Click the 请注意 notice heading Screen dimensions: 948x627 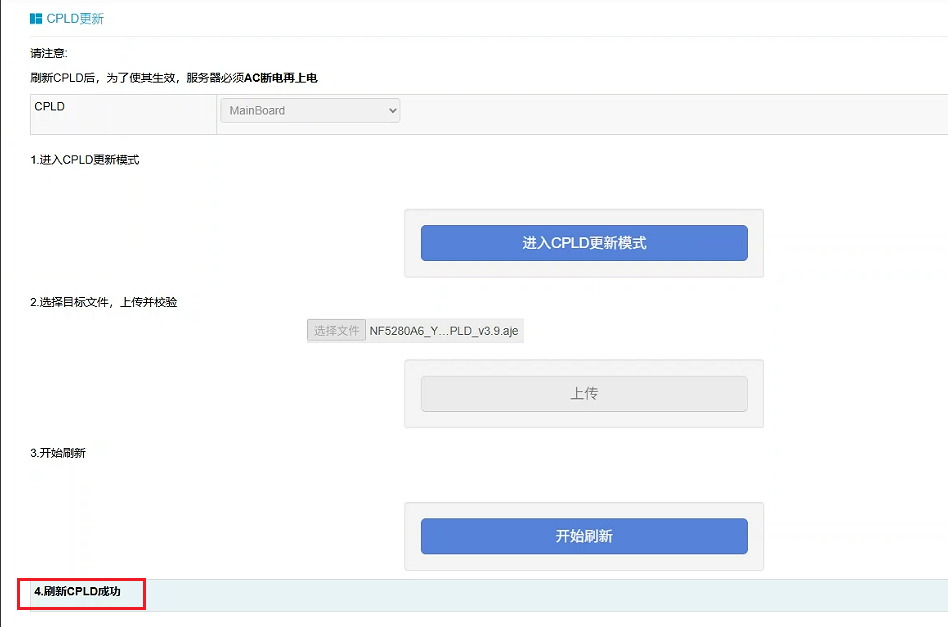49,53
